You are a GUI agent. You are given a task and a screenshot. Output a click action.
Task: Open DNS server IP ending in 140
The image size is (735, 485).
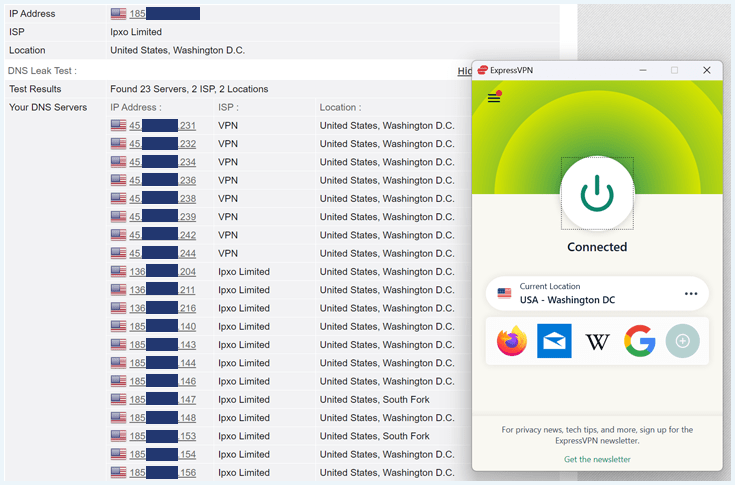(x=163, y=327)
